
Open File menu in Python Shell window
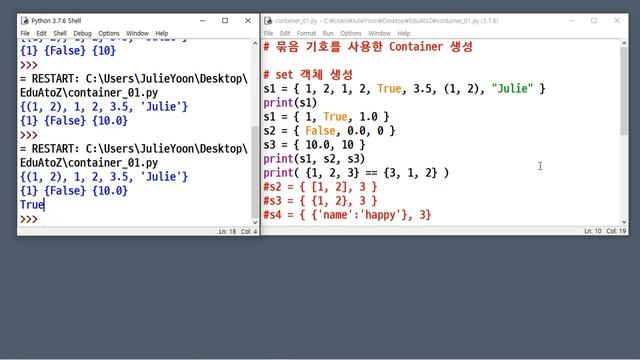25,33
